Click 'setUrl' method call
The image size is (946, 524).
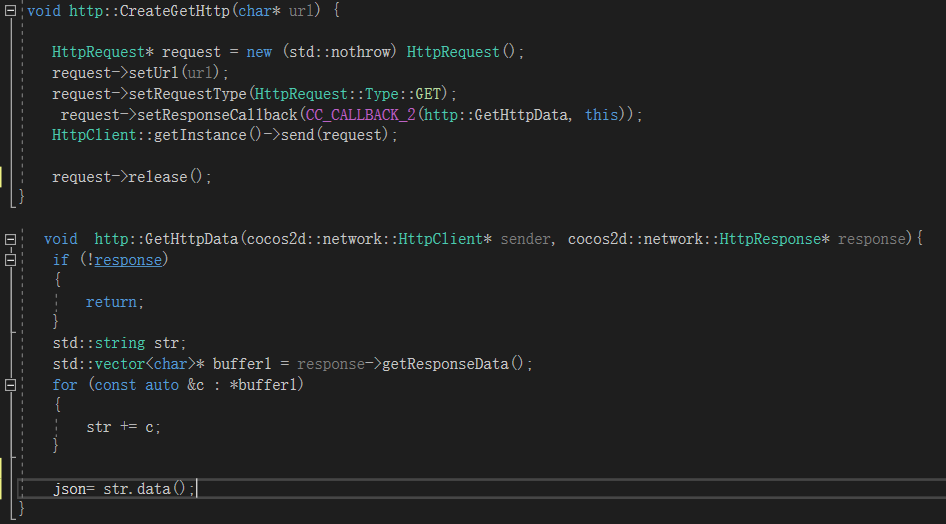tap(154, 73)
